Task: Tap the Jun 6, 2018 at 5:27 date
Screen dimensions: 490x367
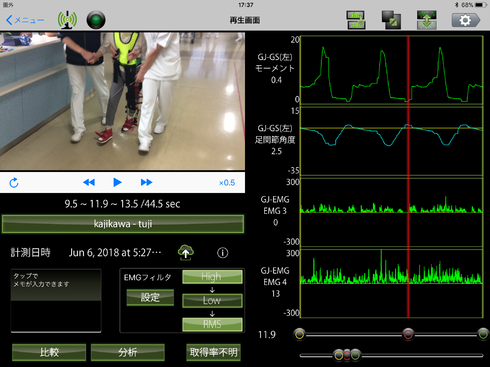Action: click(x=115, y=253)
